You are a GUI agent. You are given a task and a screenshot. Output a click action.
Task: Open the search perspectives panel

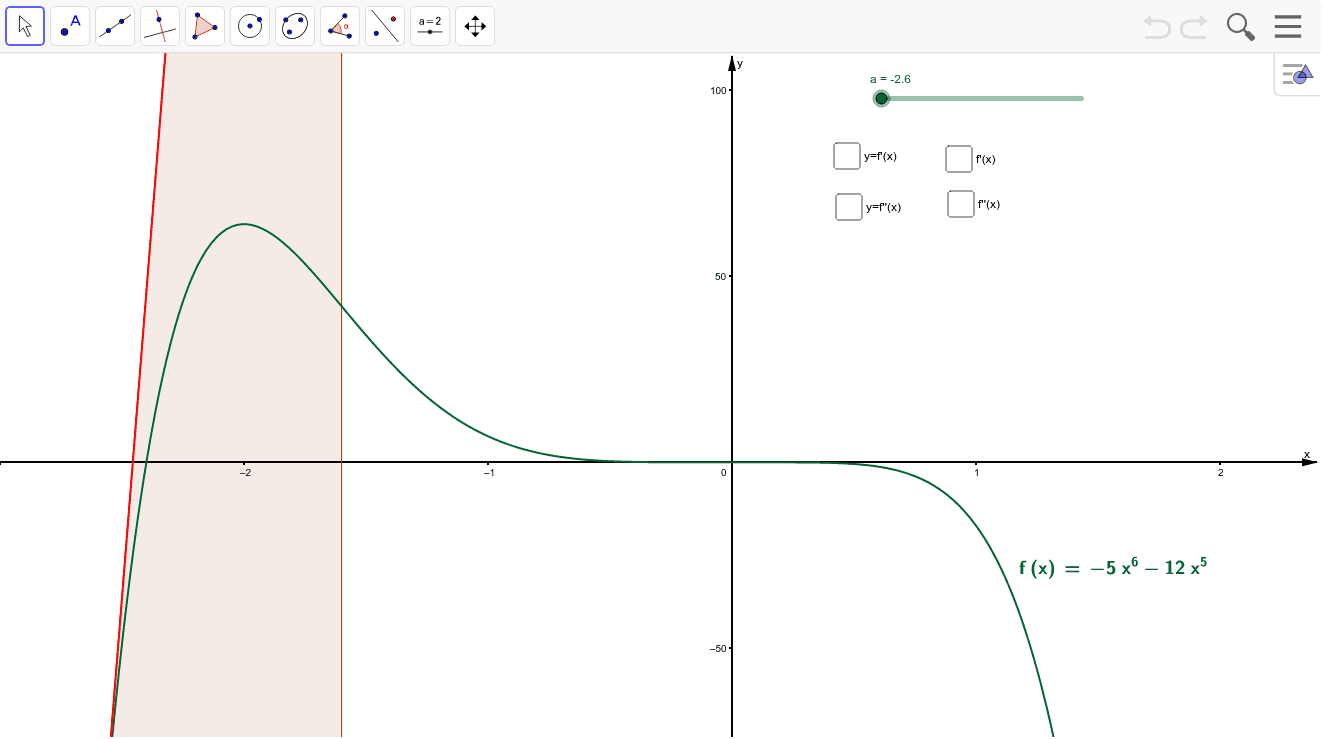click(1240, 26)
